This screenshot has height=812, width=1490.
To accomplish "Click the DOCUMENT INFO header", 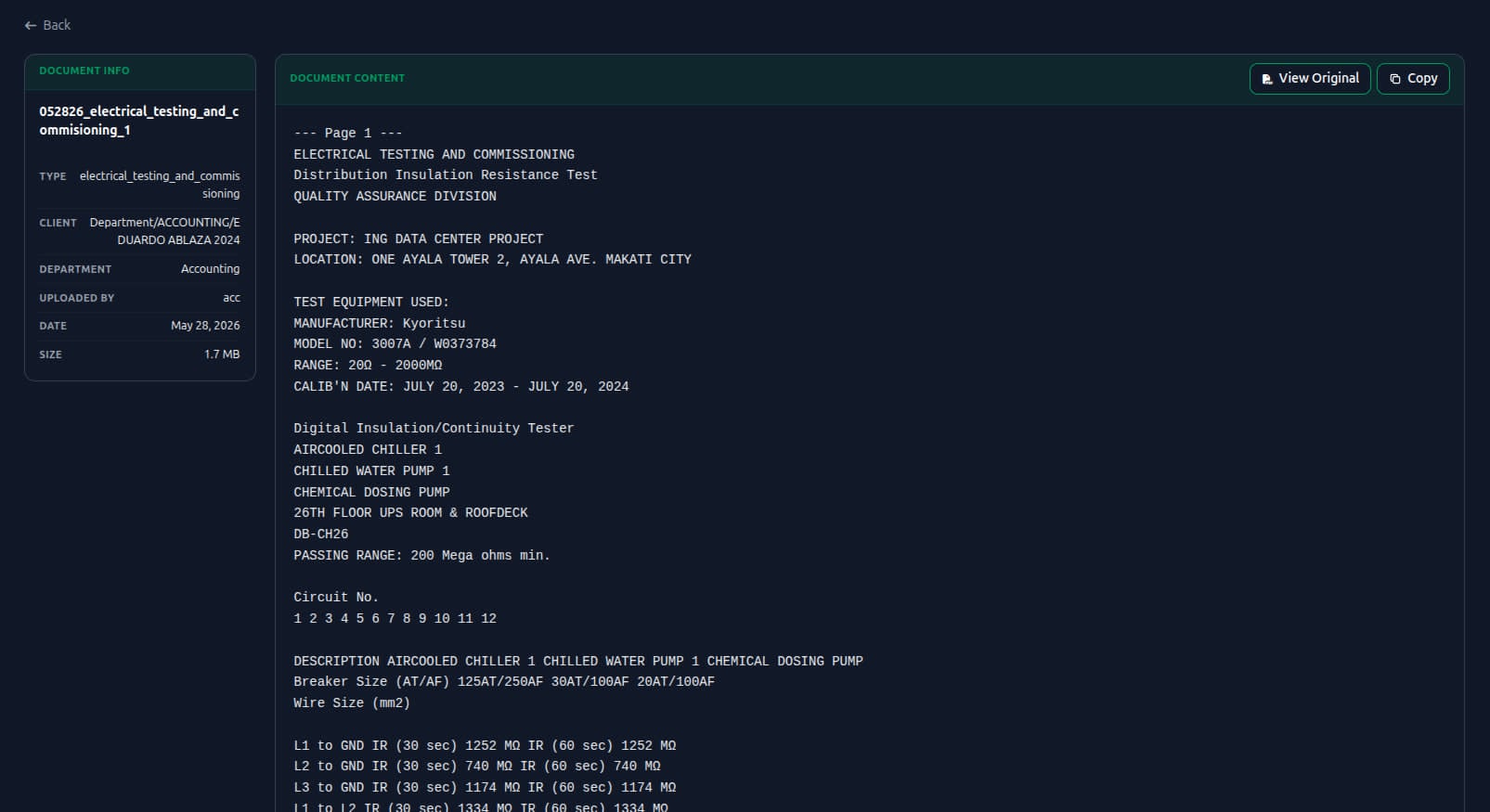I will point(84,71).
